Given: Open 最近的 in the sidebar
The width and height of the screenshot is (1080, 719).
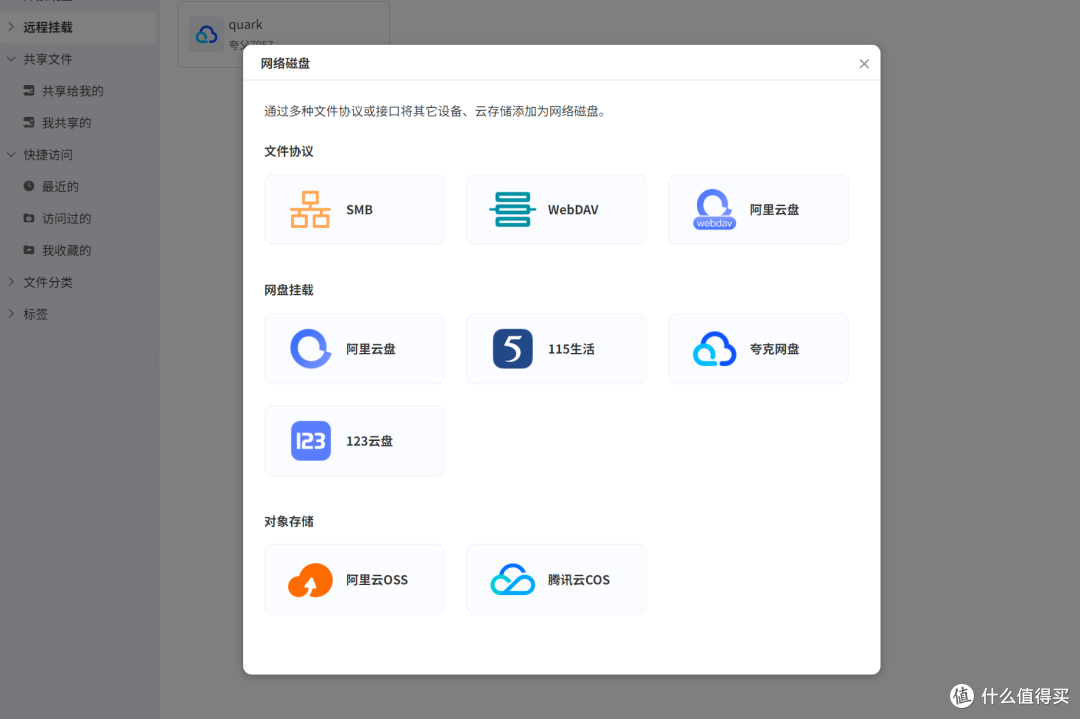Looking at the screenshot, I should (x=60, y=187).
